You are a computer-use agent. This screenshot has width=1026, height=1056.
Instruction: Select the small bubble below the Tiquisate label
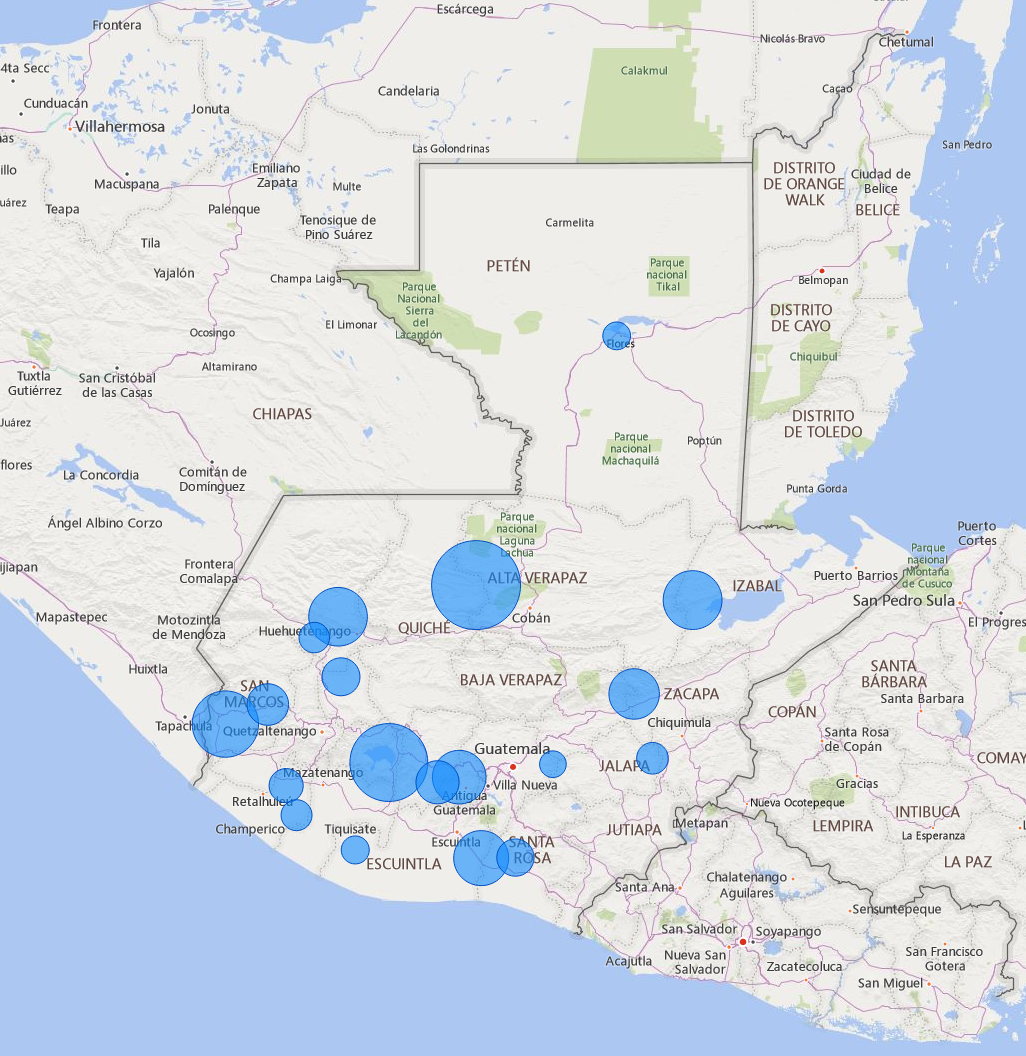(x=355, y=850)
